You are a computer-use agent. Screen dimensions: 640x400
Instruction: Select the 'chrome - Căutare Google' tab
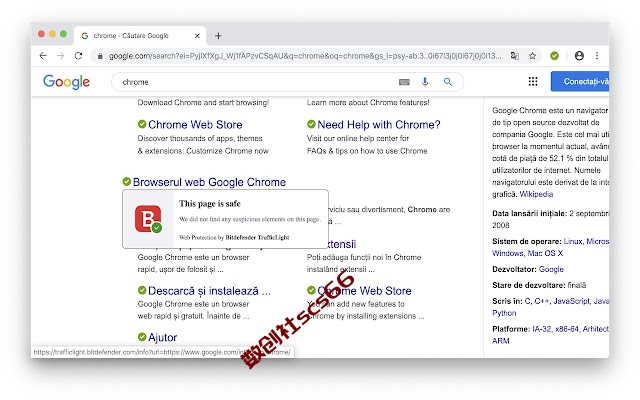coord(140,36)
